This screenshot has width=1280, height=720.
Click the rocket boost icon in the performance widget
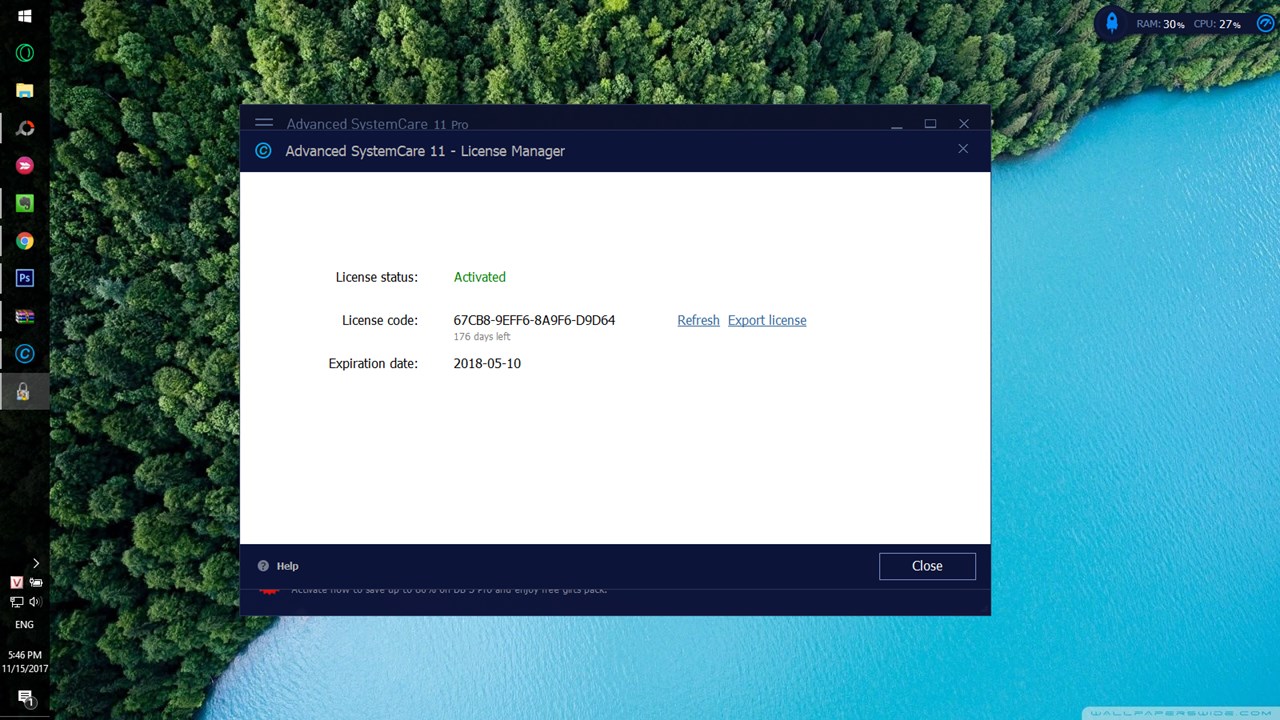click(x=1111, y=23)
